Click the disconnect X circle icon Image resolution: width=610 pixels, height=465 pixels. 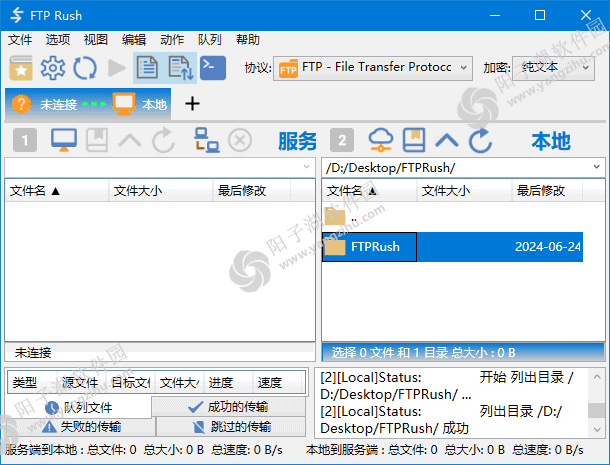[x=240, y=140]
